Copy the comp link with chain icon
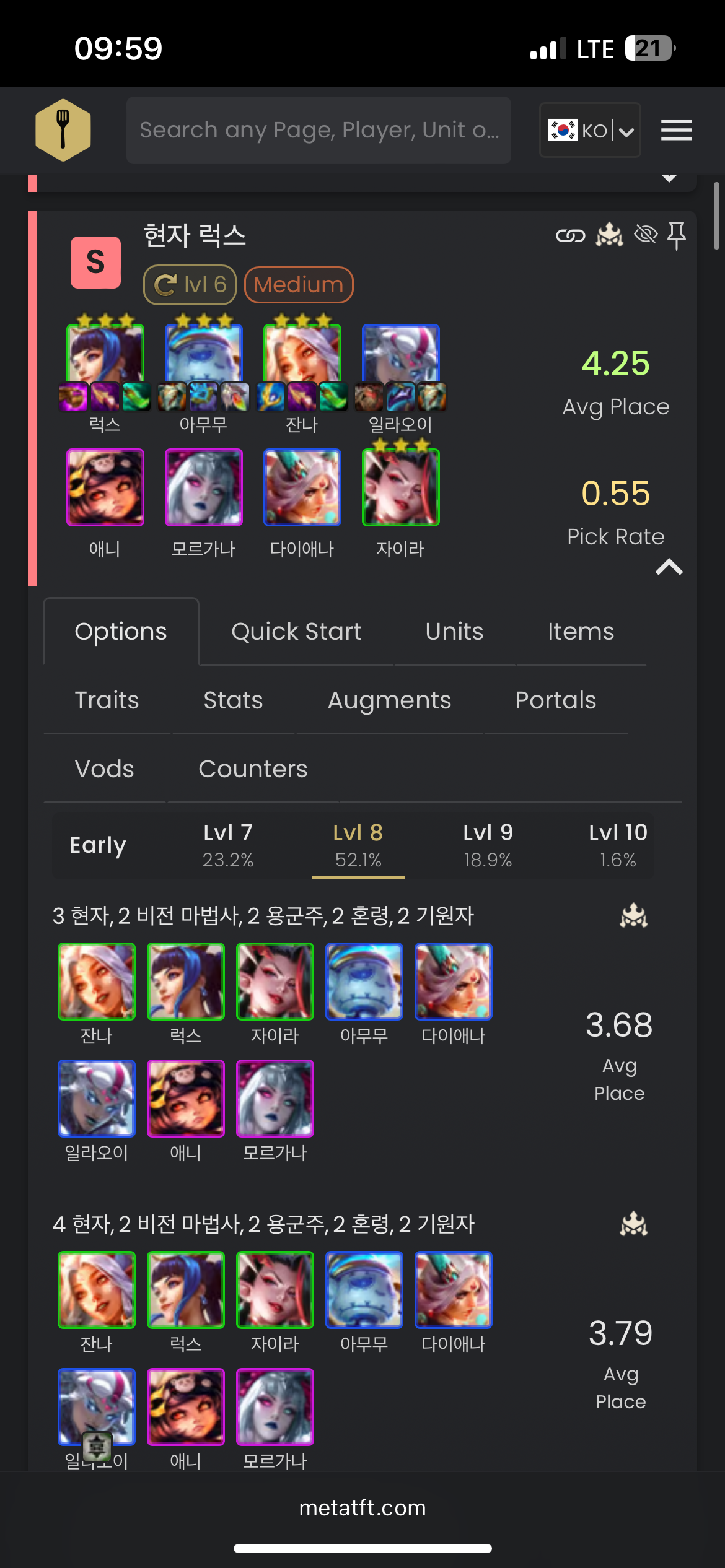Image resolution: width=725 pixels, height=1568 pixels. tap(570, 235)
